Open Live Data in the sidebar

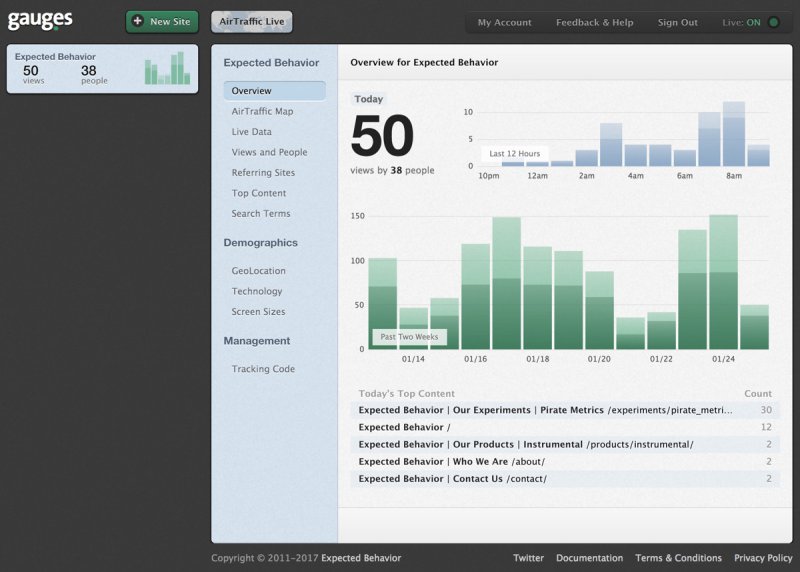tap(252, 132)
